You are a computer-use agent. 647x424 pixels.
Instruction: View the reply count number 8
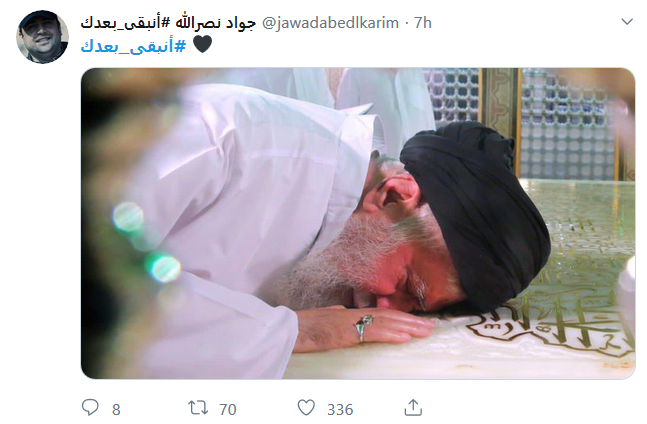[x=116, y=409]
